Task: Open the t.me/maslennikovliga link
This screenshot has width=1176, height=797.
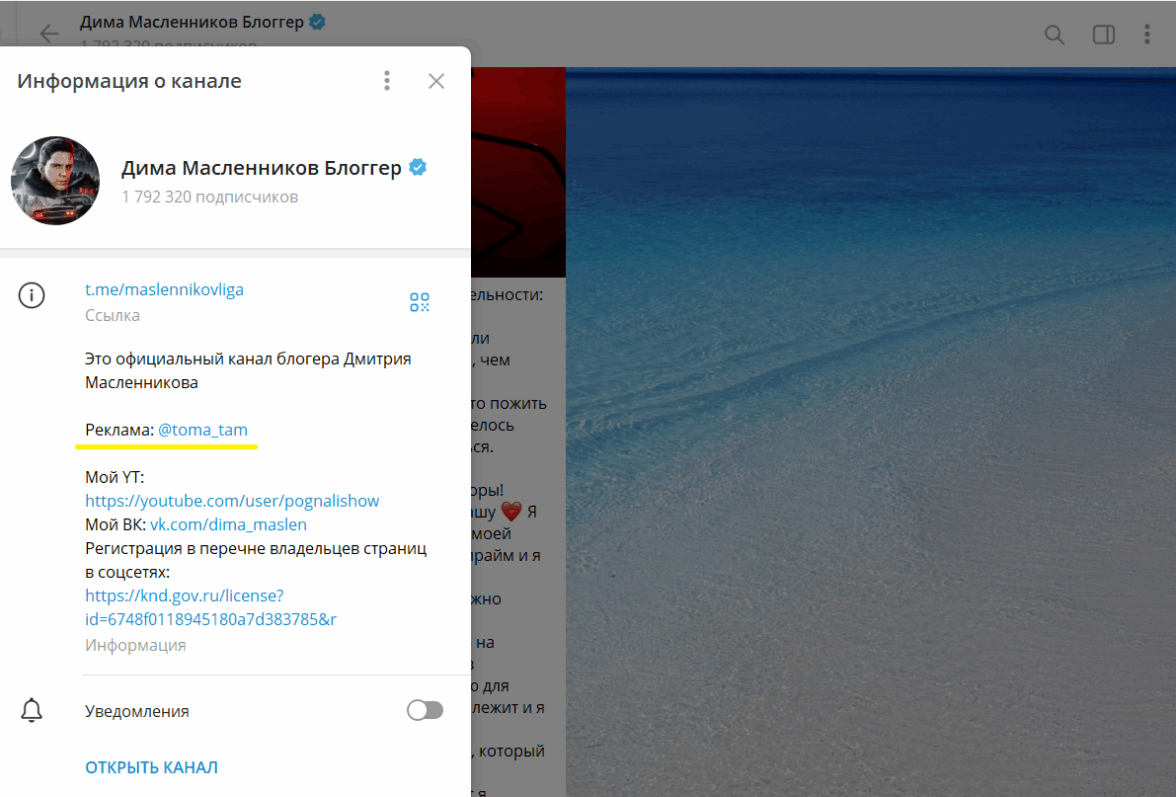Action: tap(164, 290)
